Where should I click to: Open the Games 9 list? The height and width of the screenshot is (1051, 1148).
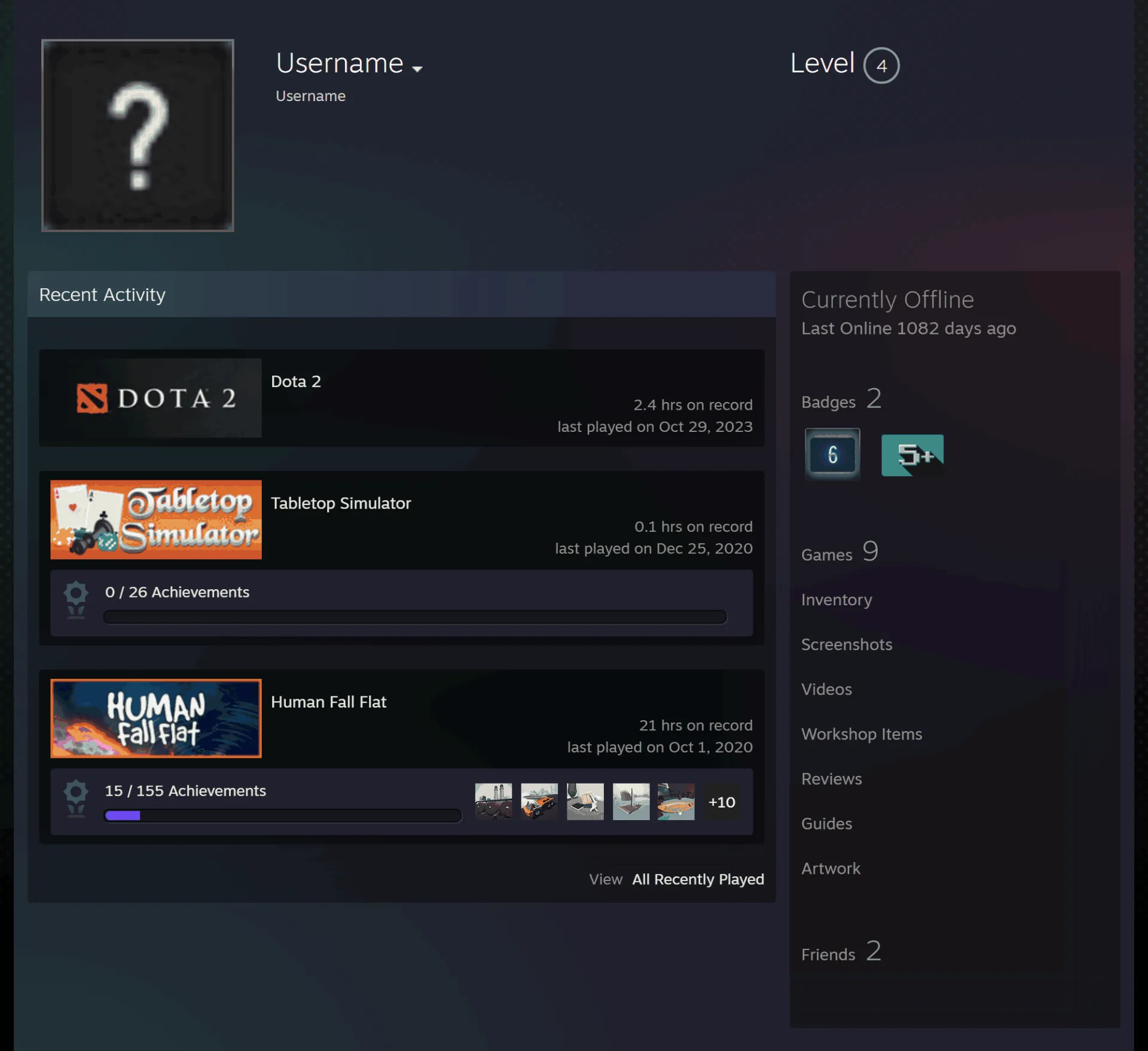[x=840, y=552]
